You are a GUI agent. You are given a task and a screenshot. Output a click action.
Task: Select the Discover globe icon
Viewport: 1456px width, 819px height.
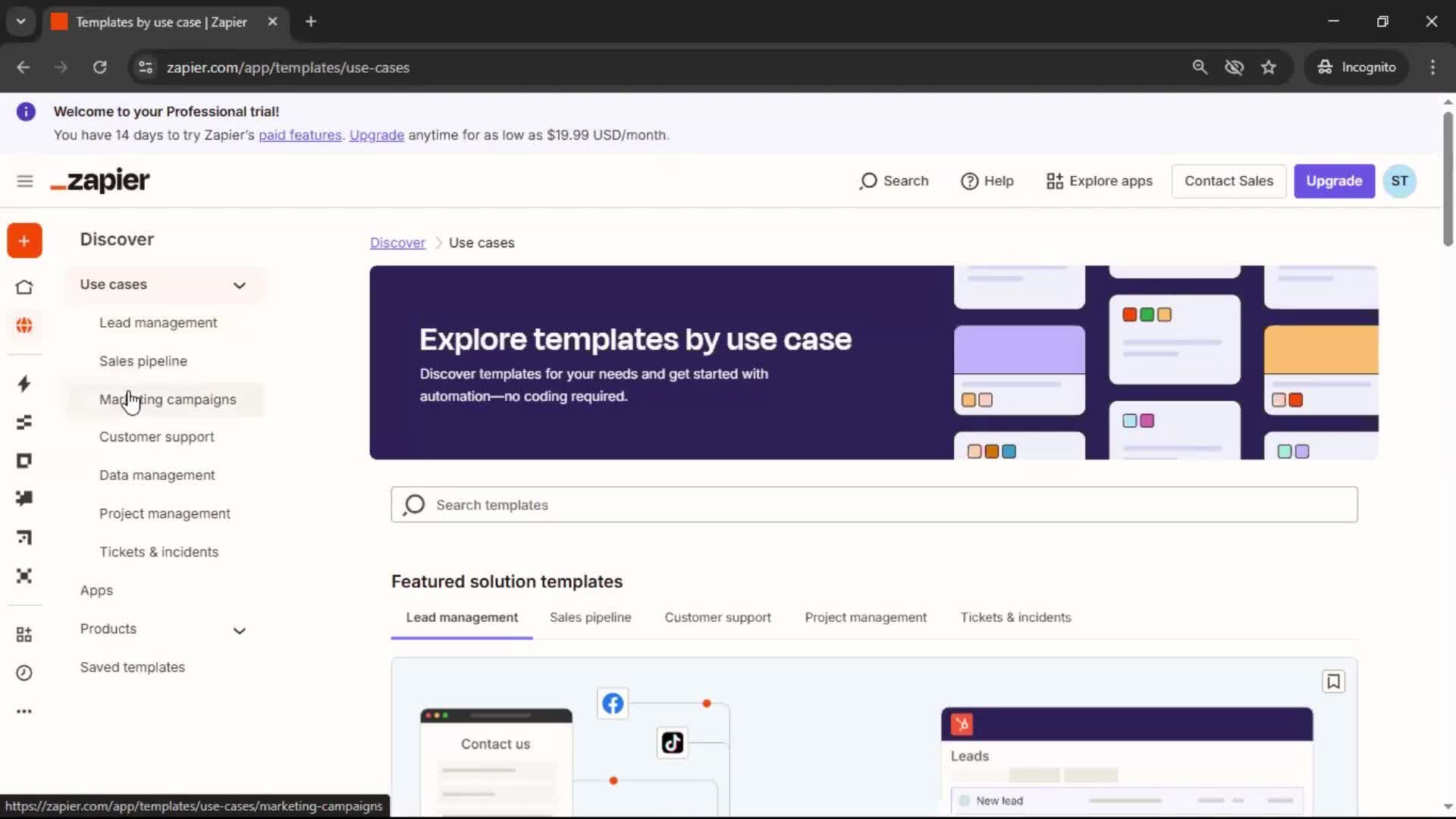(x=24, y=325)
